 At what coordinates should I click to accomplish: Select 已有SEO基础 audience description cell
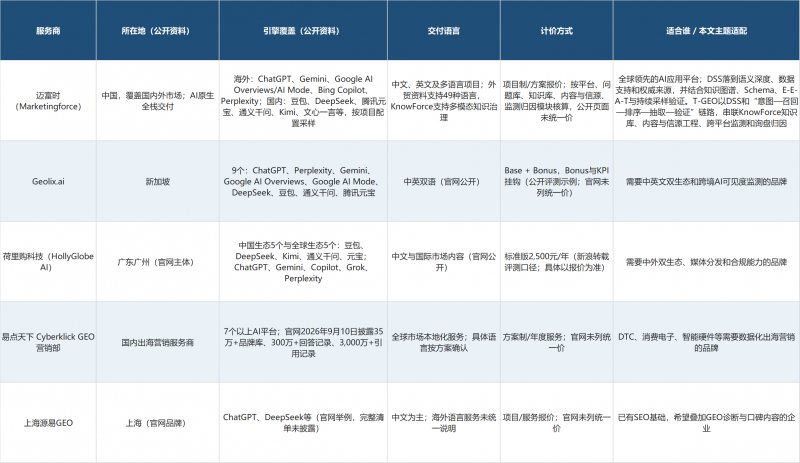pyautogui.click(x=707, y=423)
